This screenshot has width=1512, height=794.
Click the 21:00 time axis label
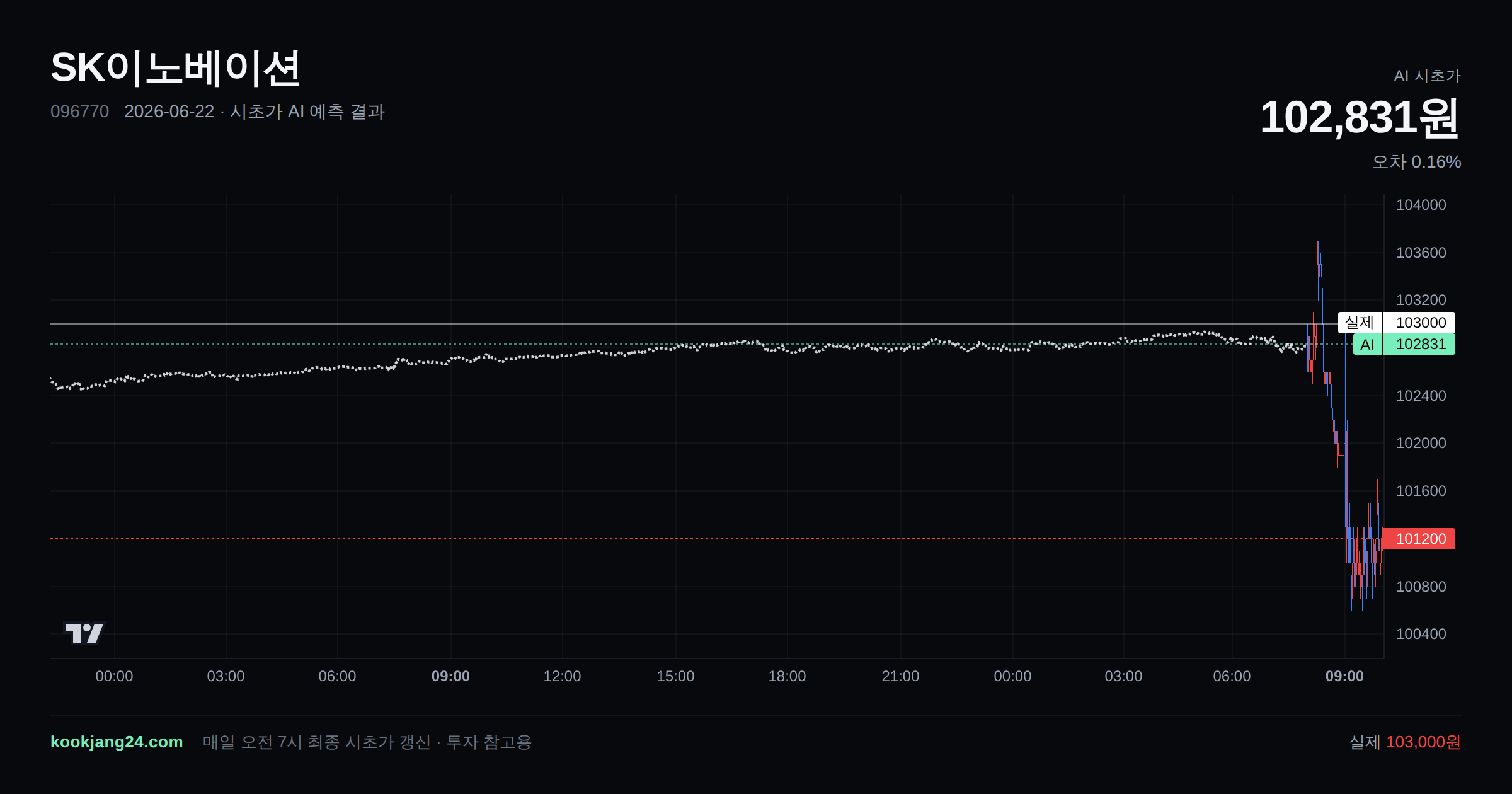coord(900,676)
